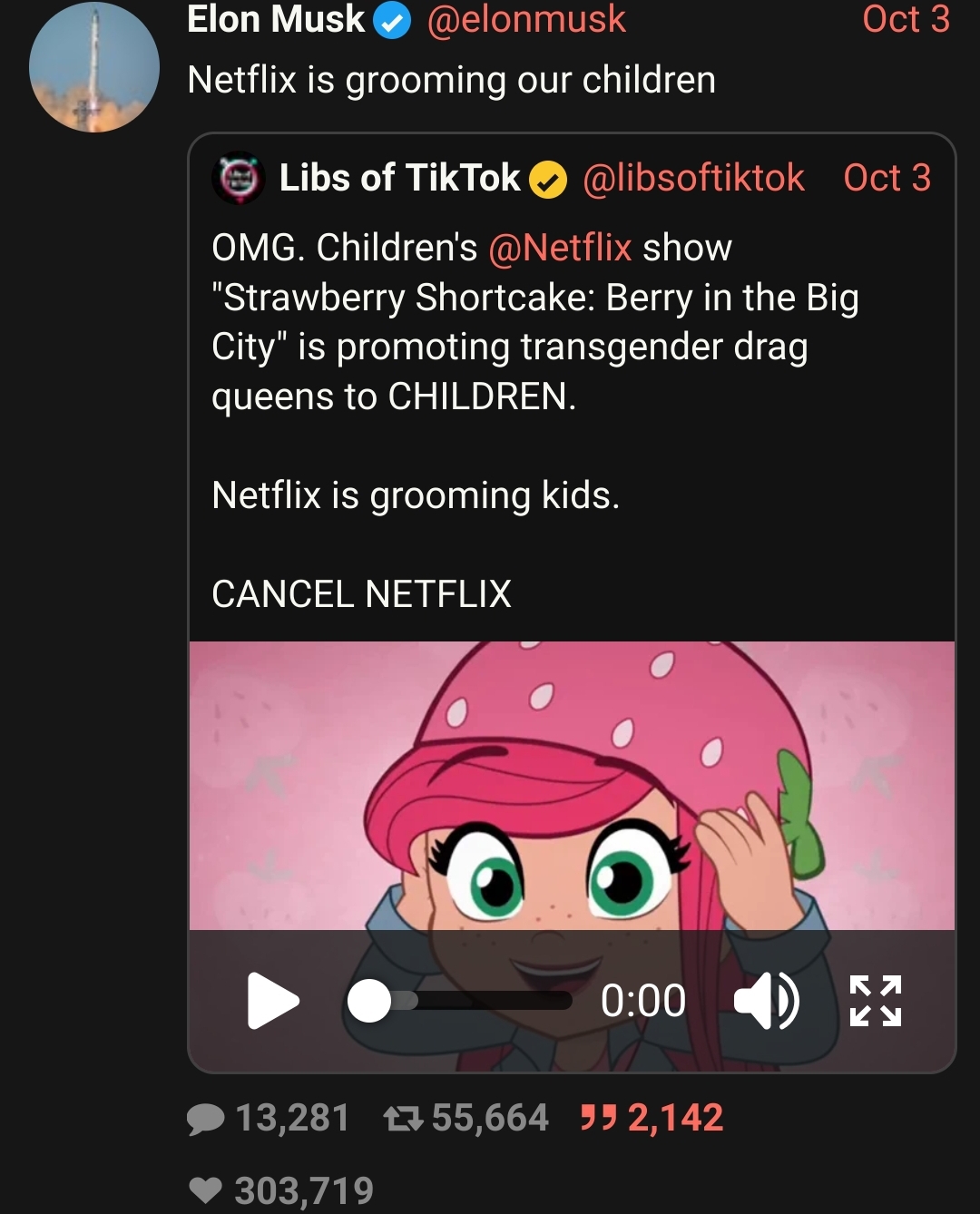
Task: Open the @Netflix mention link
Action: click(560, 248)
